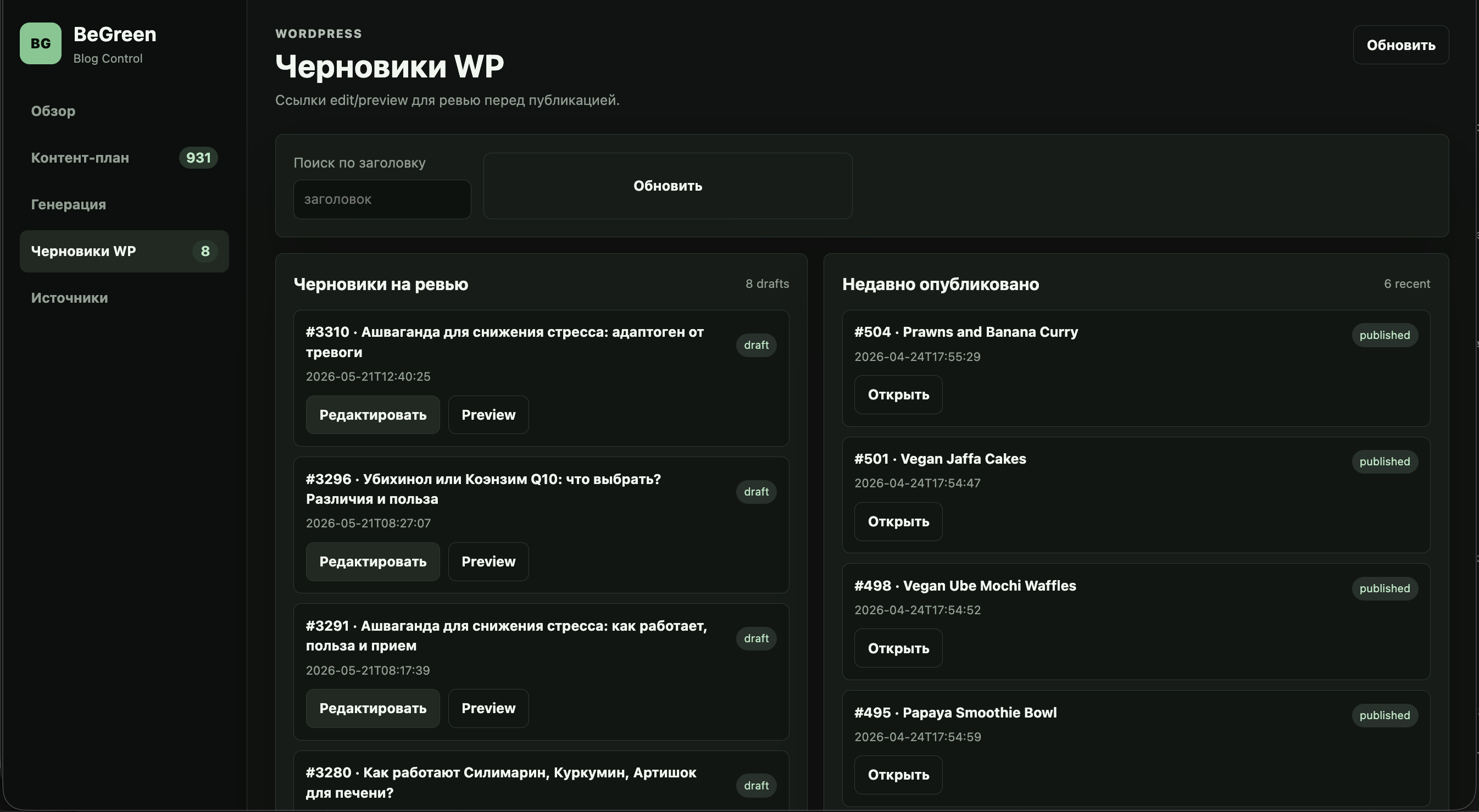Click the Ссылки edit/preview description text
Image resolution: width=1479 pixels, height=812 pixels.
(447, 100)
